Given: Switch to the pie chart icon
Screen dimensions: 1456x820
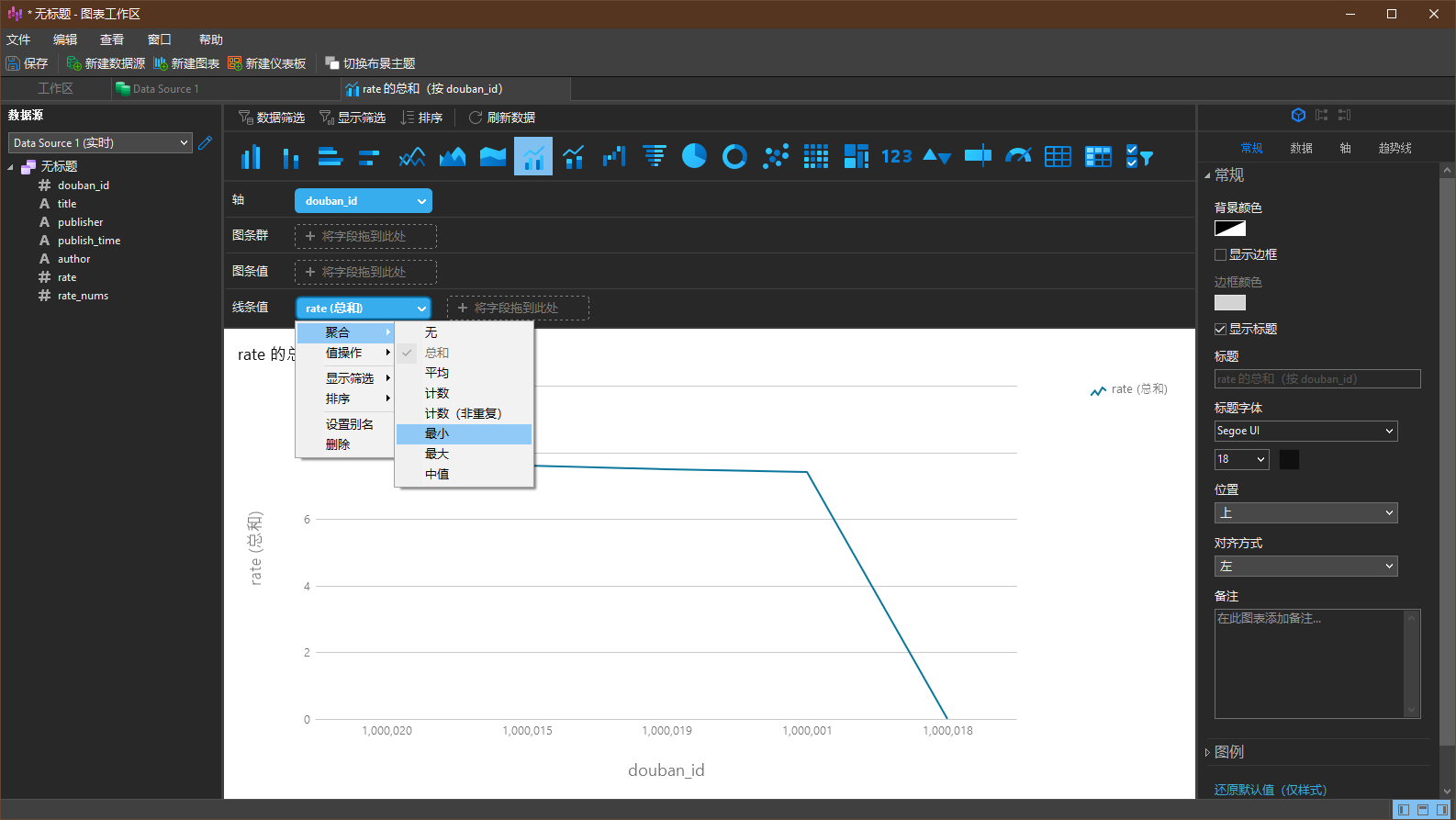Looking at the screenshot, I should tap(694, 157).
